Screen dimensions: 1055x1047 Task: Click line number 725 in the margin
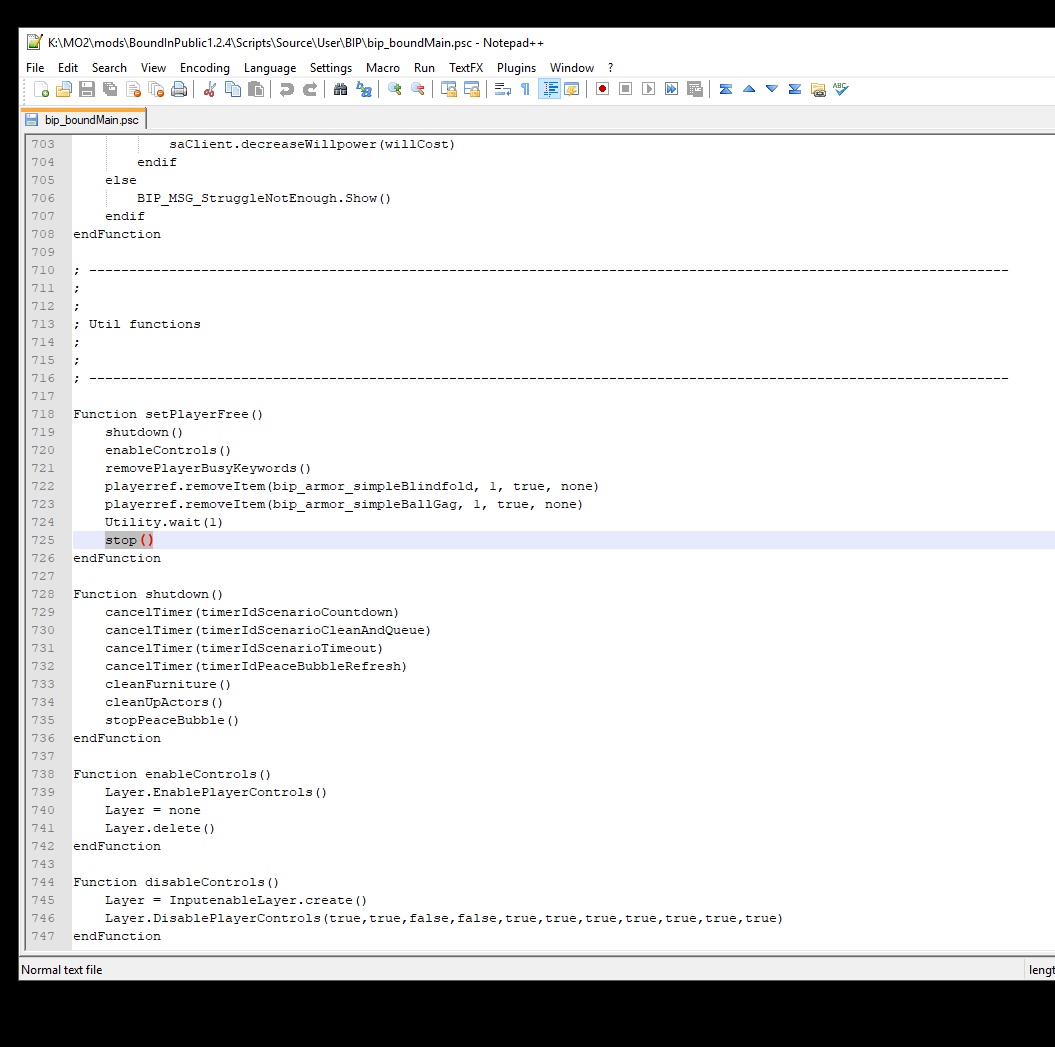coord(43,540)
